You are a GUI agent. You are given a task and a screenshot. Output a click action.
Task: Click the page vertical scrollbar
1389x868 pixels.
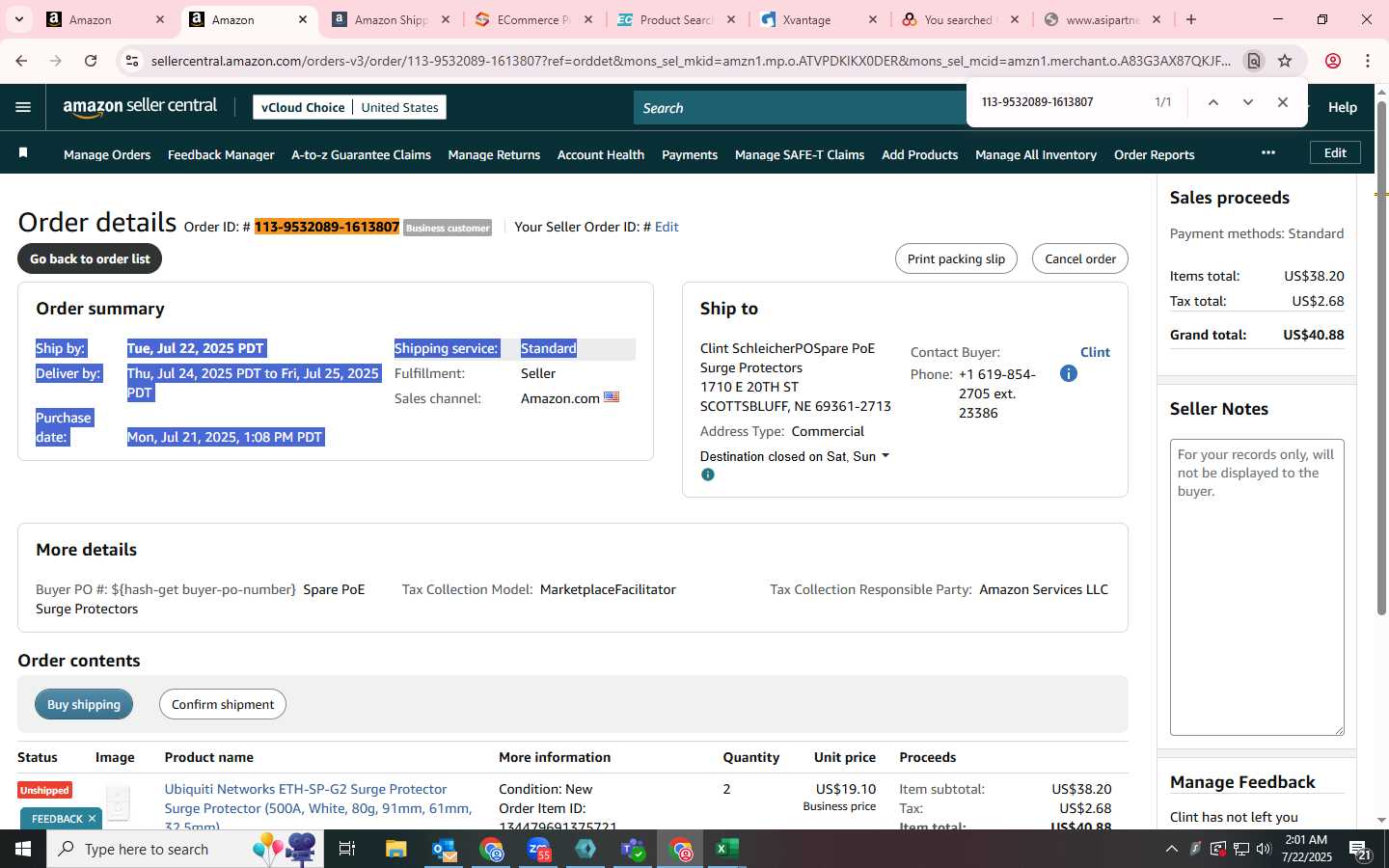(1381, 359)
